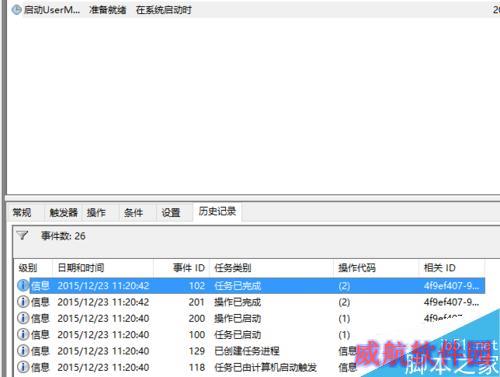Click the date cell in the 任务已由计算机启动触发 row
This screenshot has width=500, height=377.
(x=103, y=367)
